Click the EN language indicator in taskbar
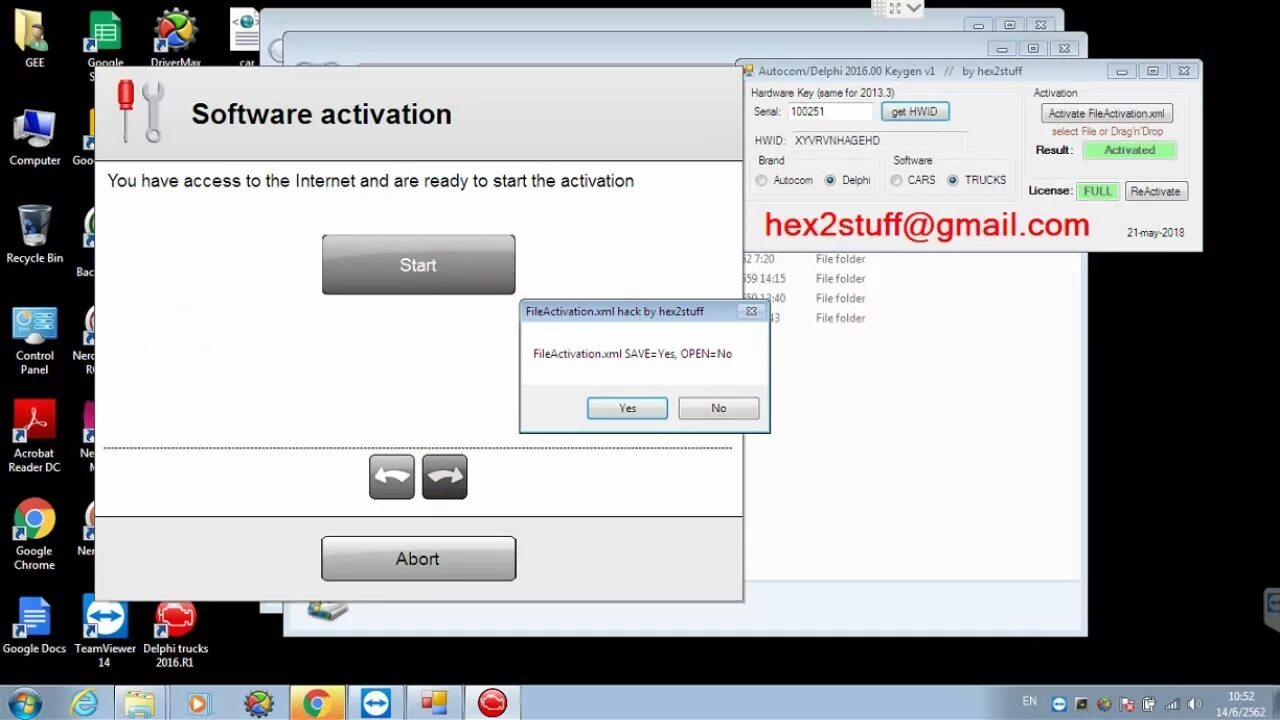 coord(1029,702)
